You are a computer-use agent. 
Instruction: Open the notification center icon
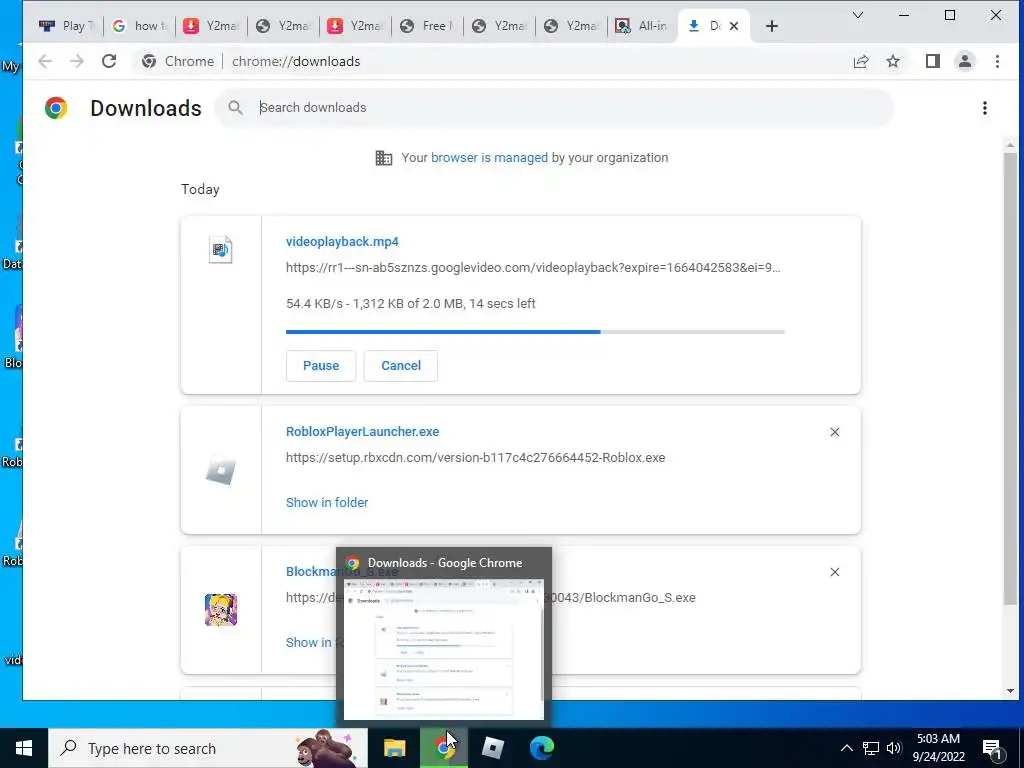pyautogui.click(x=992, y=748)
